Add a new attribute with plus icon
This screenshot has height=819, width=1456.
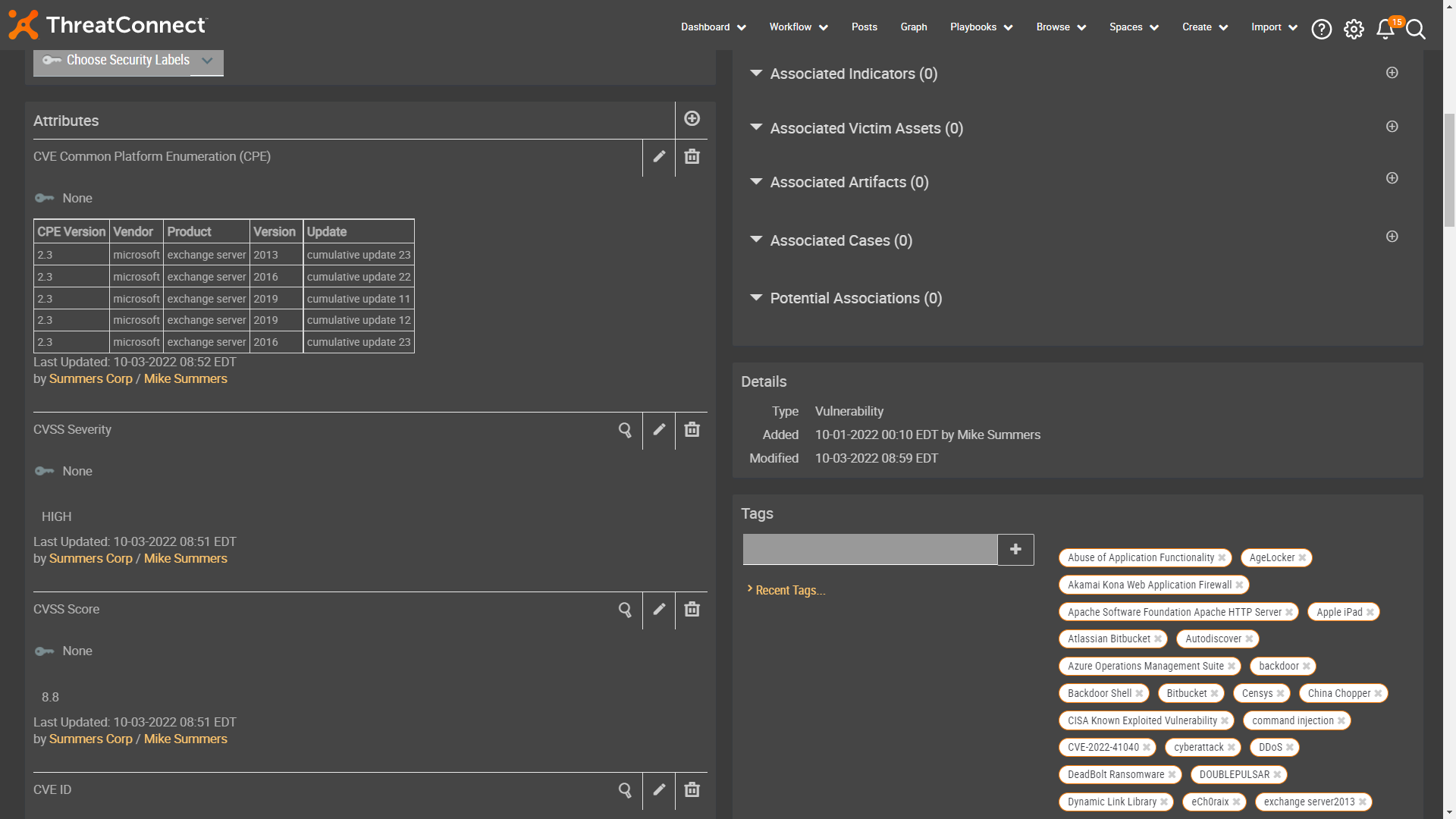pyautogui.click(x=692, y=118)
